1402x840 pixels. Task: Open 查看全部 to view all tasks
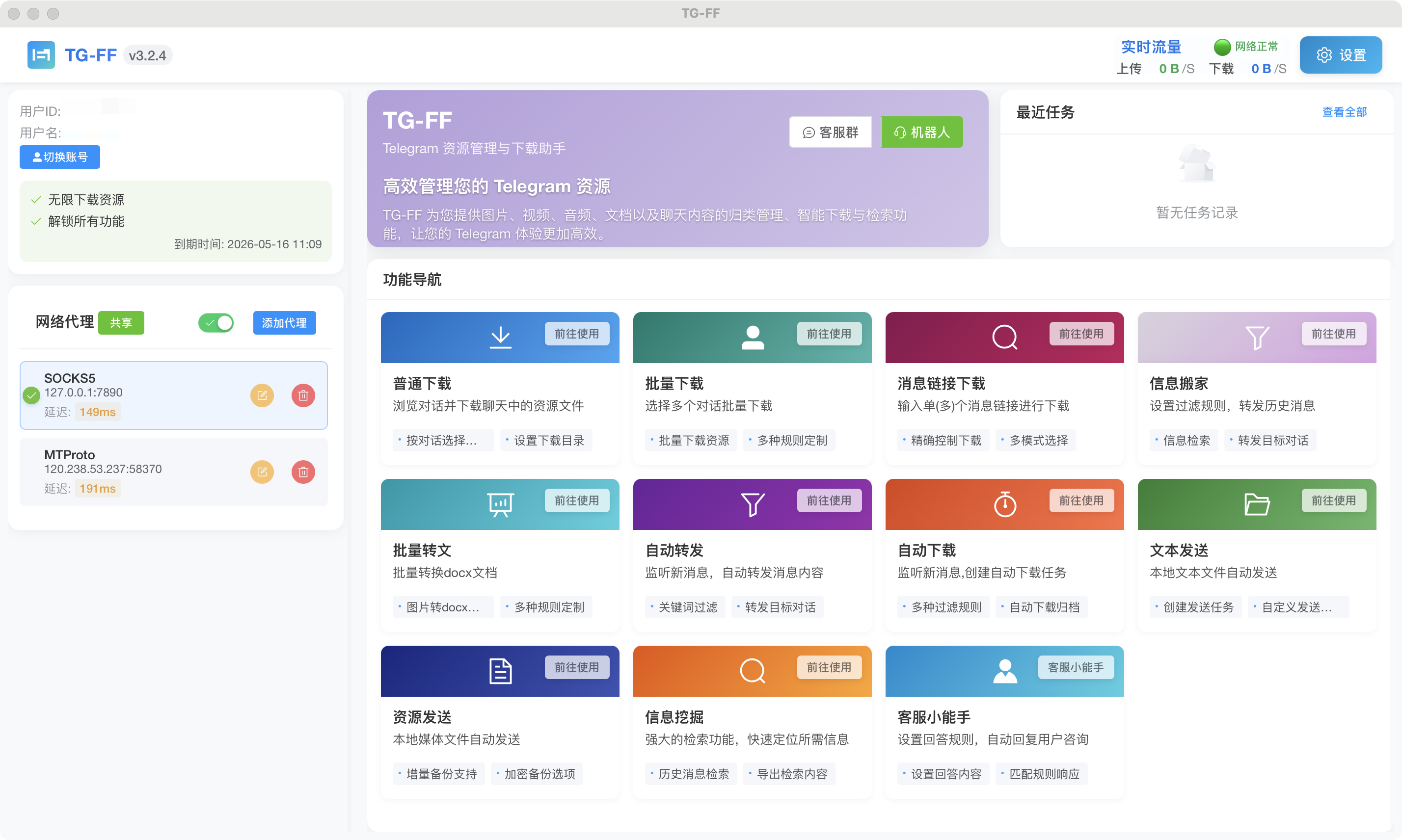click(x=1344, y=112)
